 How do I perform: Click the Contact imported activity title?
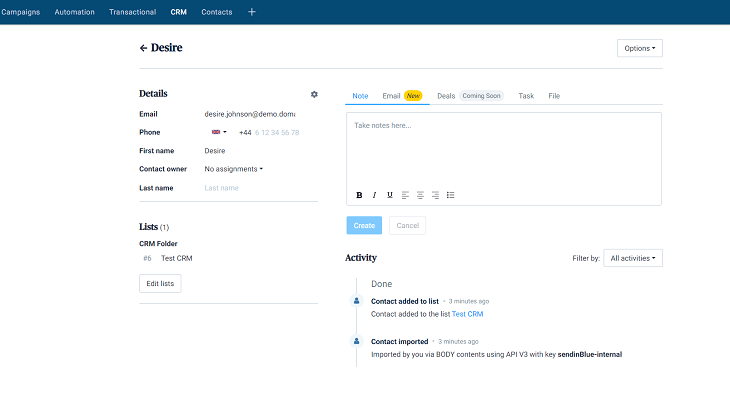(x=399, y=342)
